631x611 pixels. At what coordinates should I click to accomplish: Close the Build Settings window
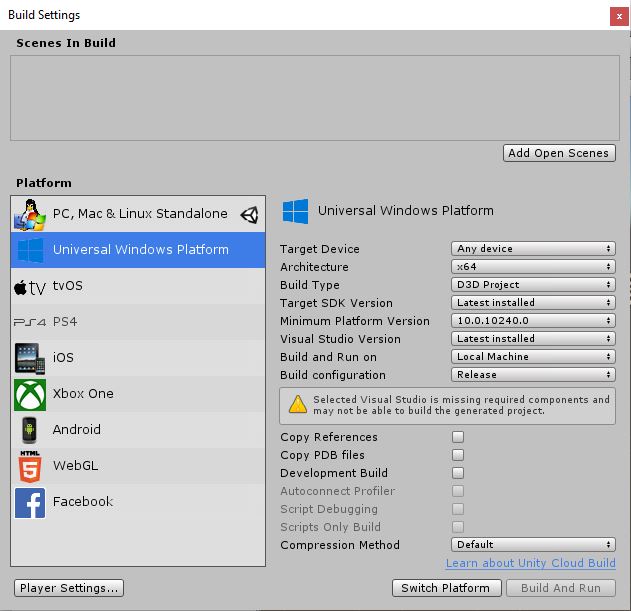pos(619,17)
